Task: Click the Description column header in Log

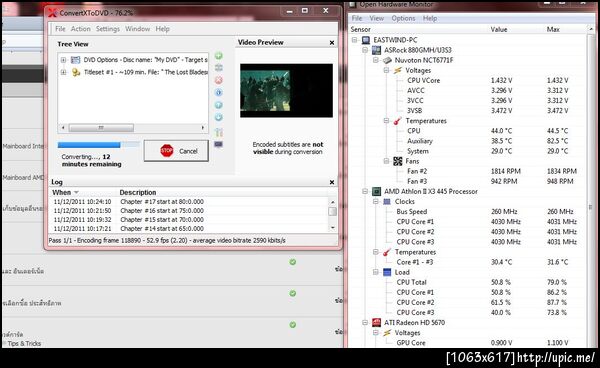Action: tap(138, 192)
